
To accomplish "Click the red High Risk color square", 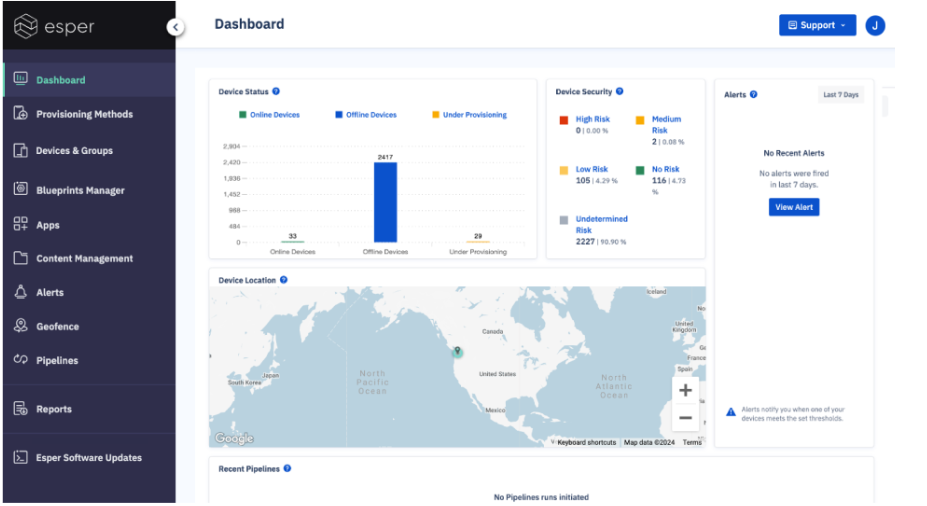I will (x=564, y=120).
